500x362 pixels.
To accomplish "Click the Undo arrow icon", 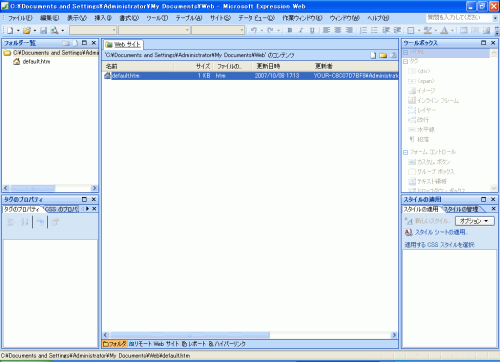I will (254, 30).
